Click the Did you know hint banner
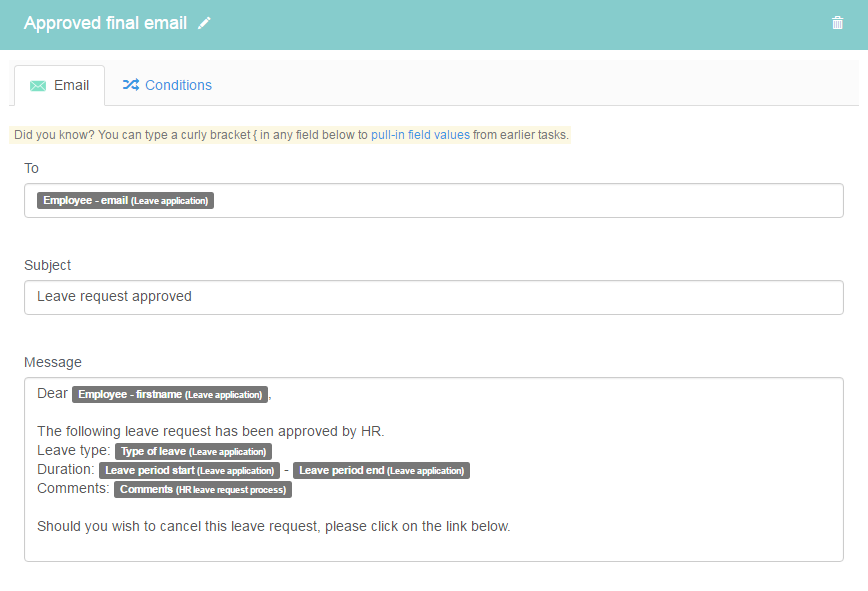Viewport: 868px width, 591px height. point(291,134)
